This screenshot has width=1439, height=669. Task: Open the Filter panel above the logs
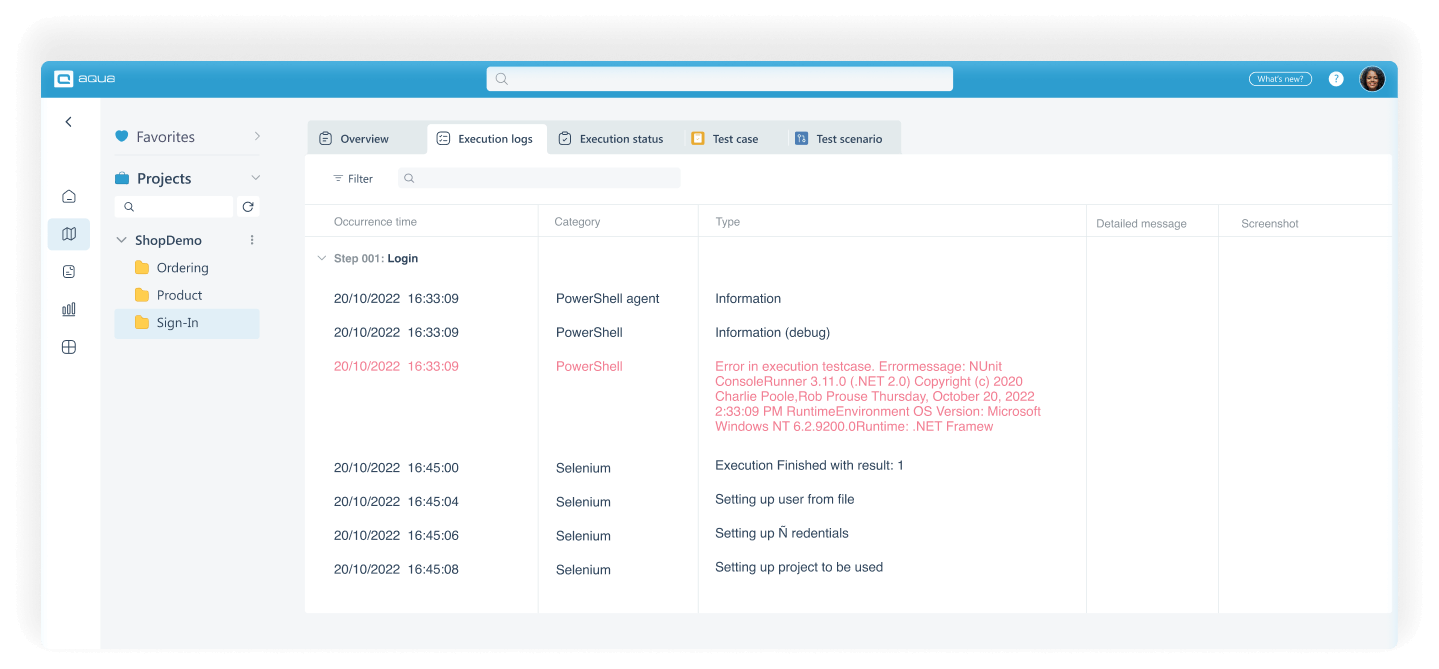pos(353,178)
